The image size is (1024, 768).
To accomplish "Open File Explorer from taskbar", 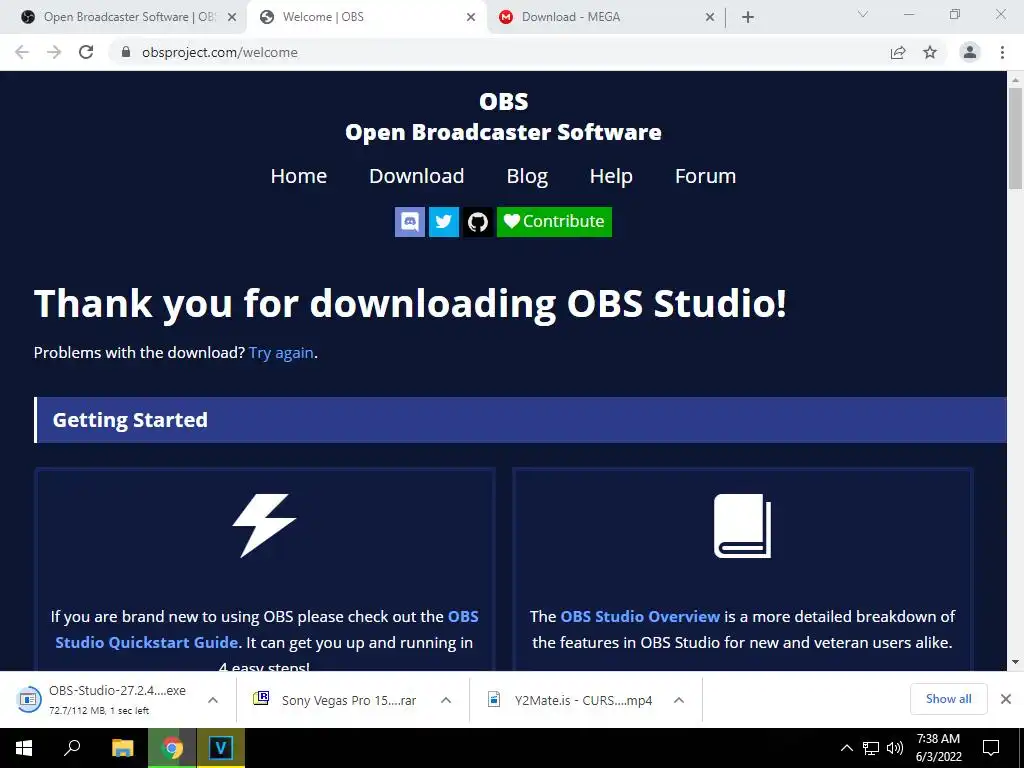I will click(x=122, y=748).
